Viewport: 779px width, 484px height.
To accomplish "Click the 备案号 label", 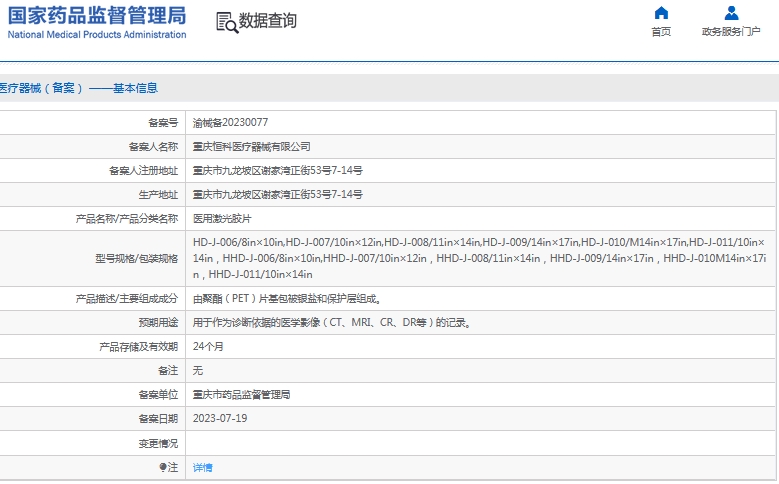I will click(163, 123).
